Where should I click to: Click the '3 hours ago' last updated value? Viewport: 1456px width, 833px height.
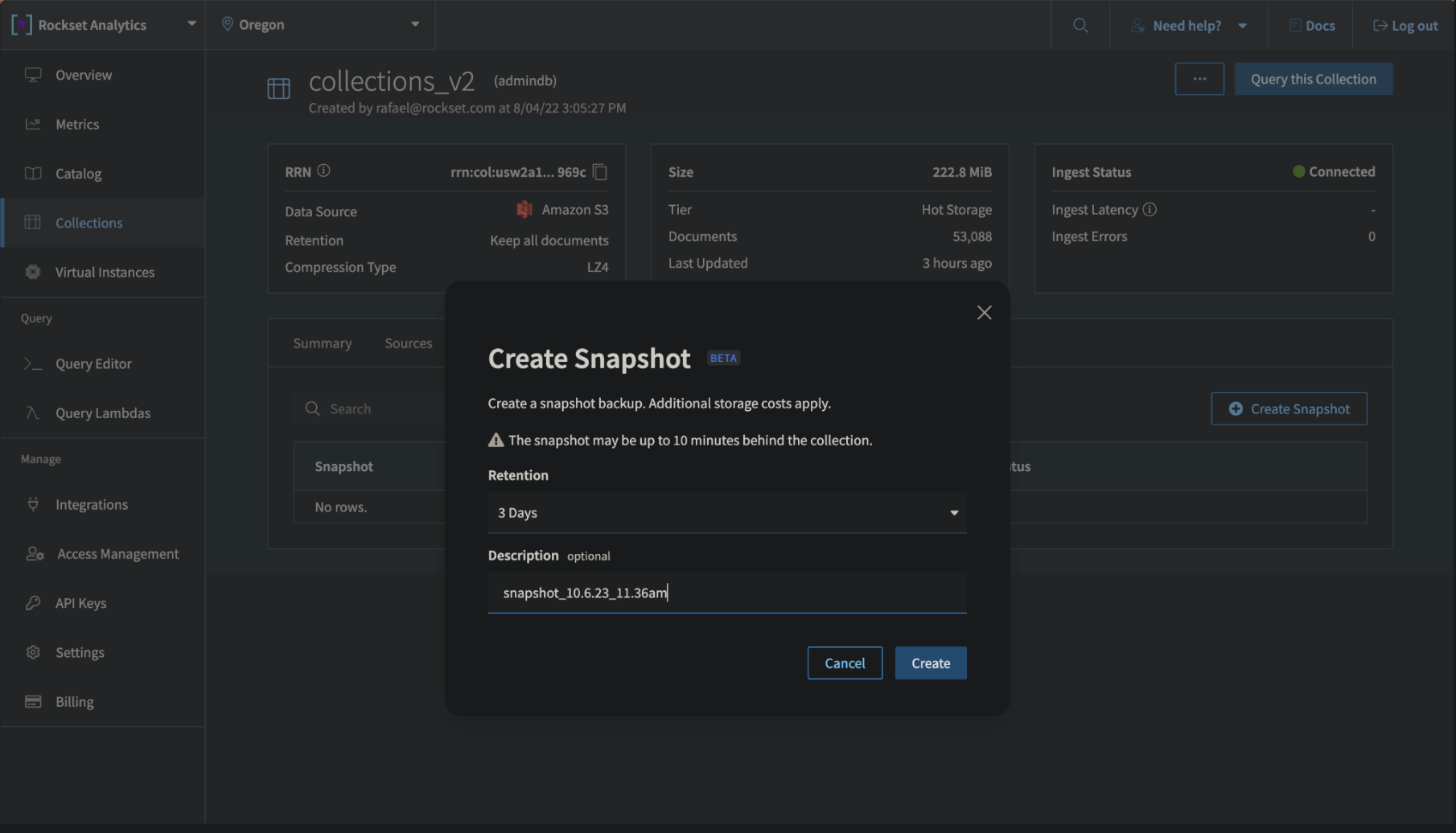click(956, 263)
